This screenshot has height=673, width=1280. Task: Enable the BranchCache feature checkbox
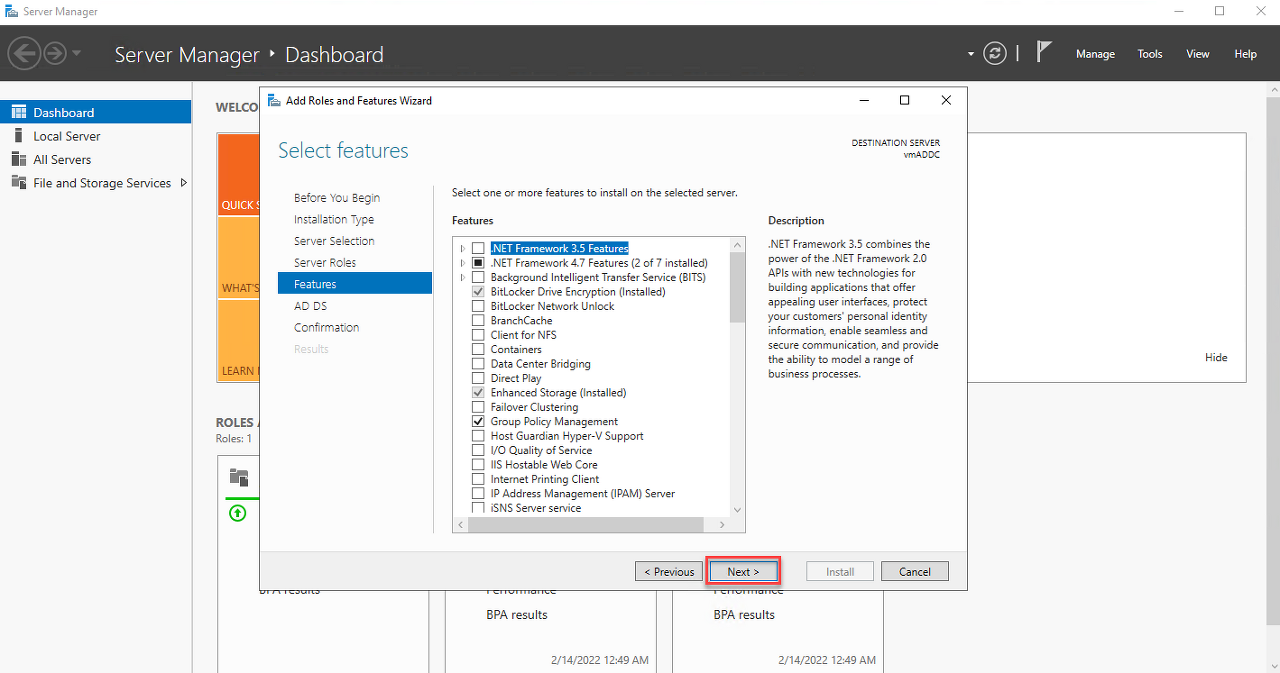click(x=478, y=320)
